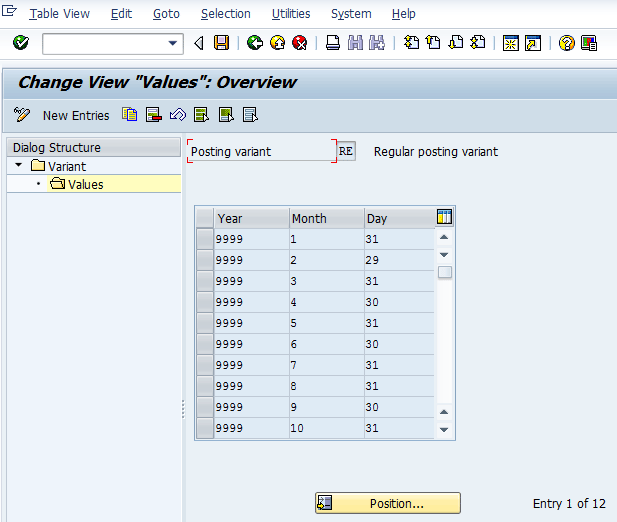
Task: Click the table's vertical scrollbar thumb
Action: click(445, 272)
